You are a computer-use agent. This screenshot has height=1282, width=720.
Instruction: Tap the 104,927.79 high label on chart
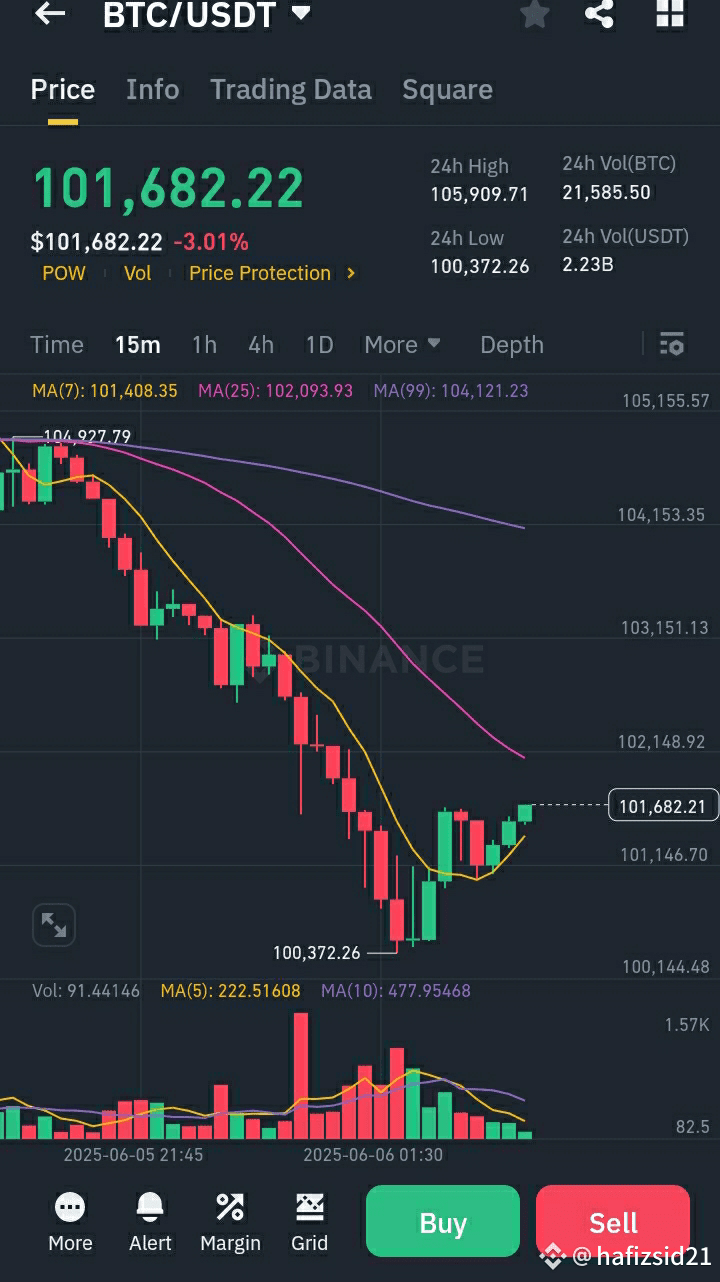tap(87, 437)
